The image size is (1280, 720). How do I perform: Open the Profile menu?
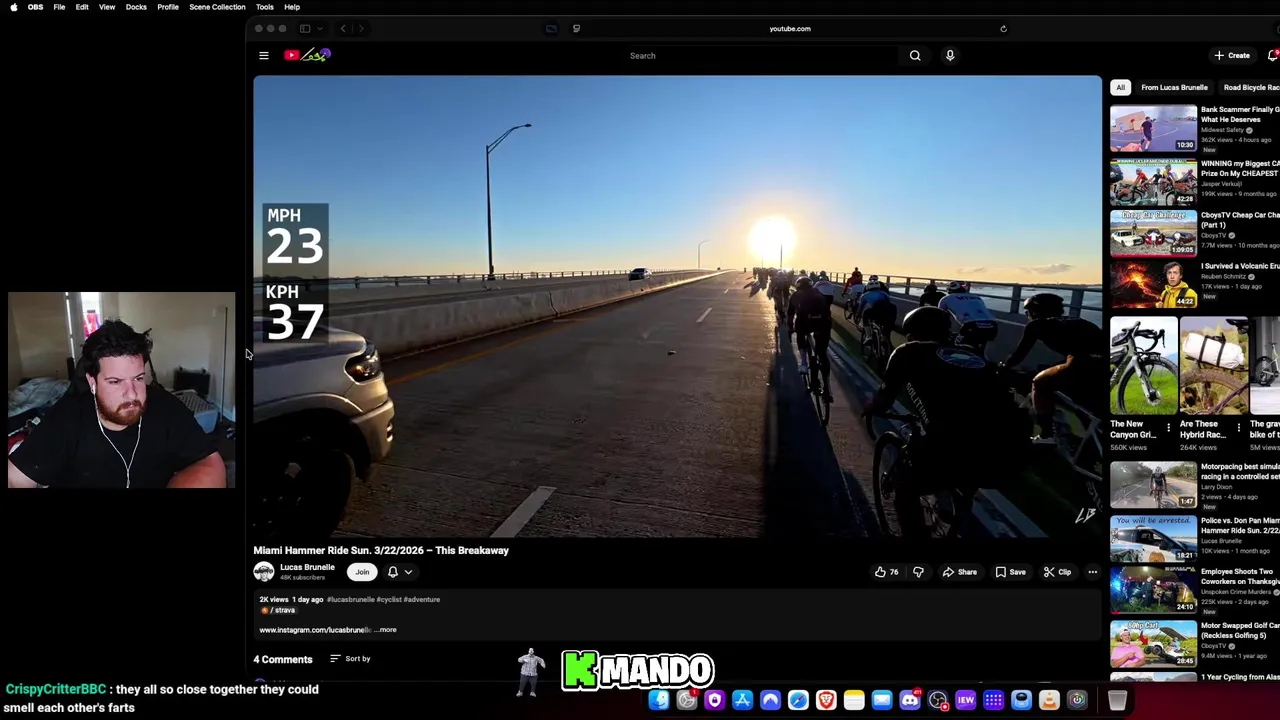point(168,7)
